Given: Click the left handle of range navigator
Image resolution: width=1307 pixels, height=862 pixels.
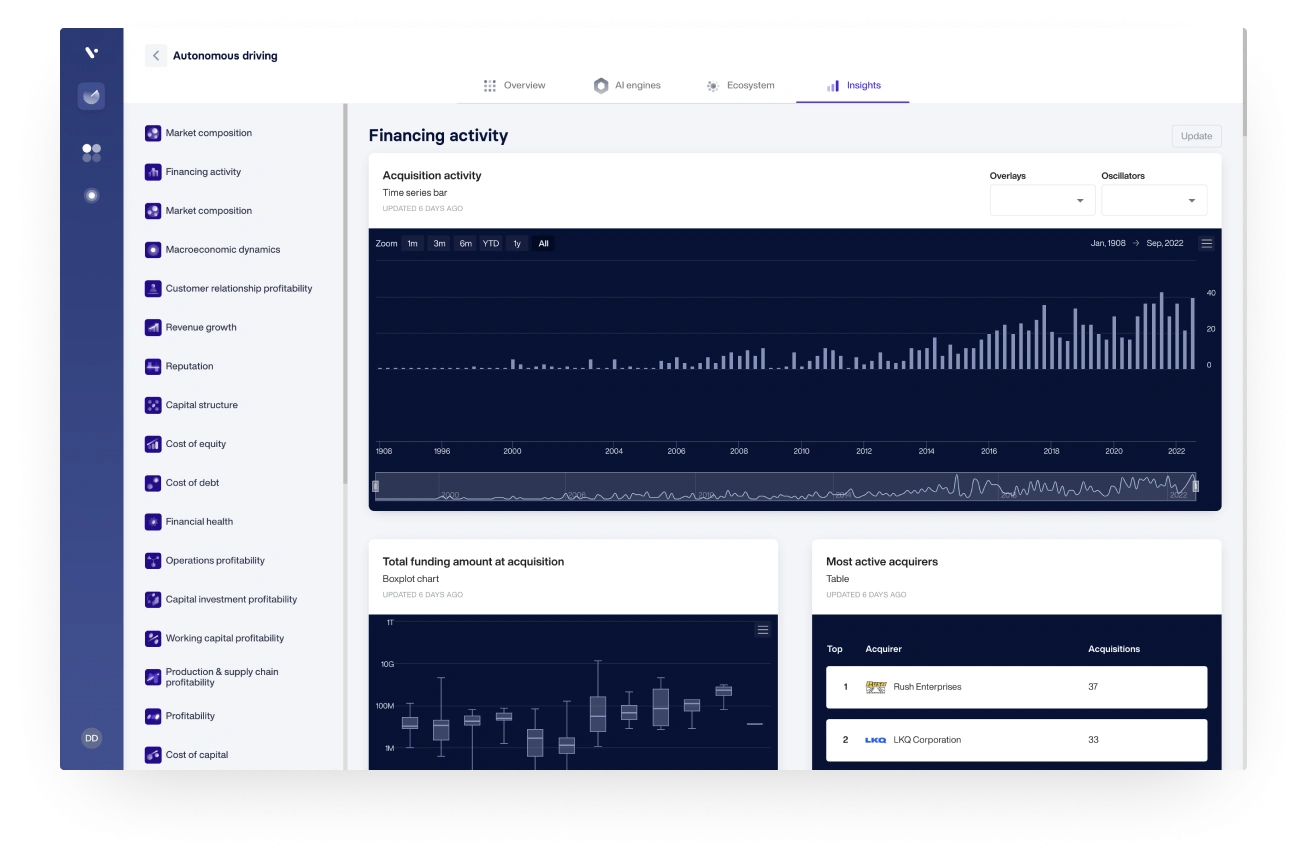Looking at the screenshot, I should [376, 486].
